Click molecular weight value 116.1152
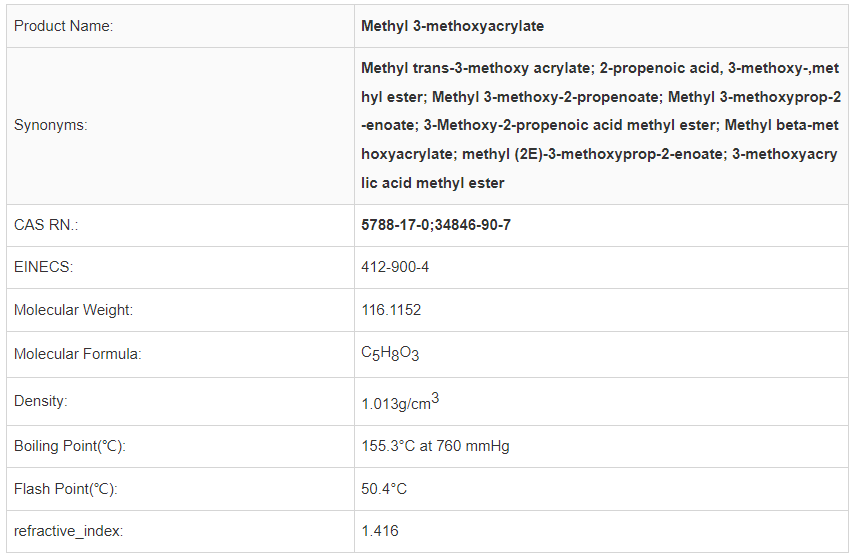852x560 pixels. click(391, 310)
